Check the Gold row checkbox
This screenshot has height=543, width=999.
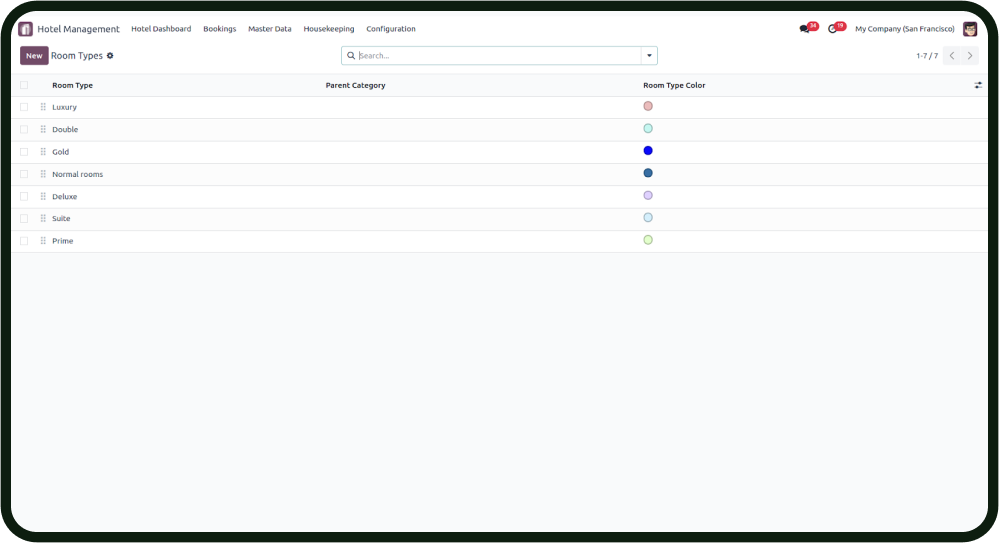[x=24, y=152]
